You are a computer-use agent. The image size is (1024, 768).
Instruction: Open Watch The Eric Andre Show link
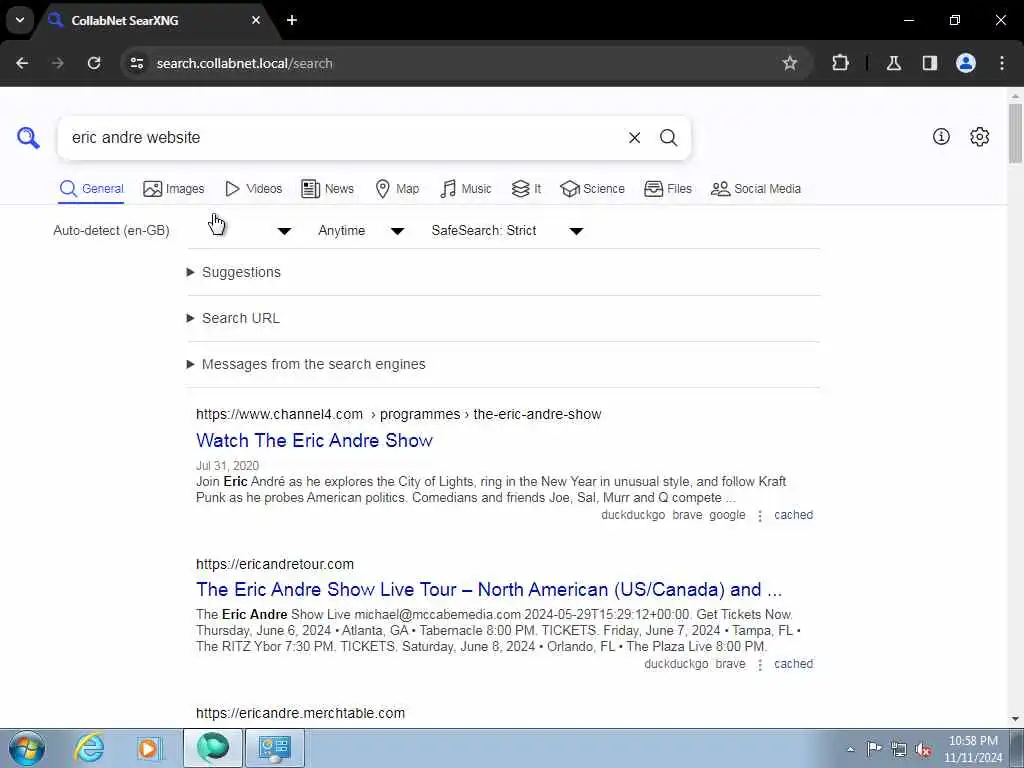click(314, 440)
